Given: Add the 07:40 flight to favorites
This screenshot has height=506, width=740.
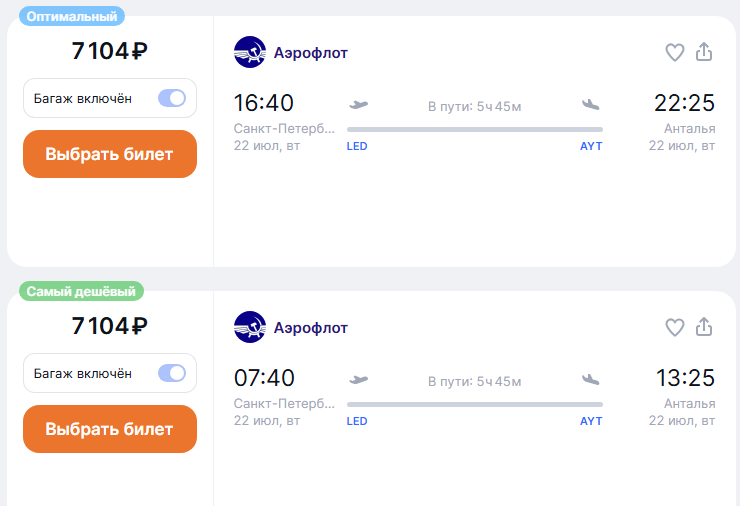Looking at the screenshot, I should click(x=674, y=328).
